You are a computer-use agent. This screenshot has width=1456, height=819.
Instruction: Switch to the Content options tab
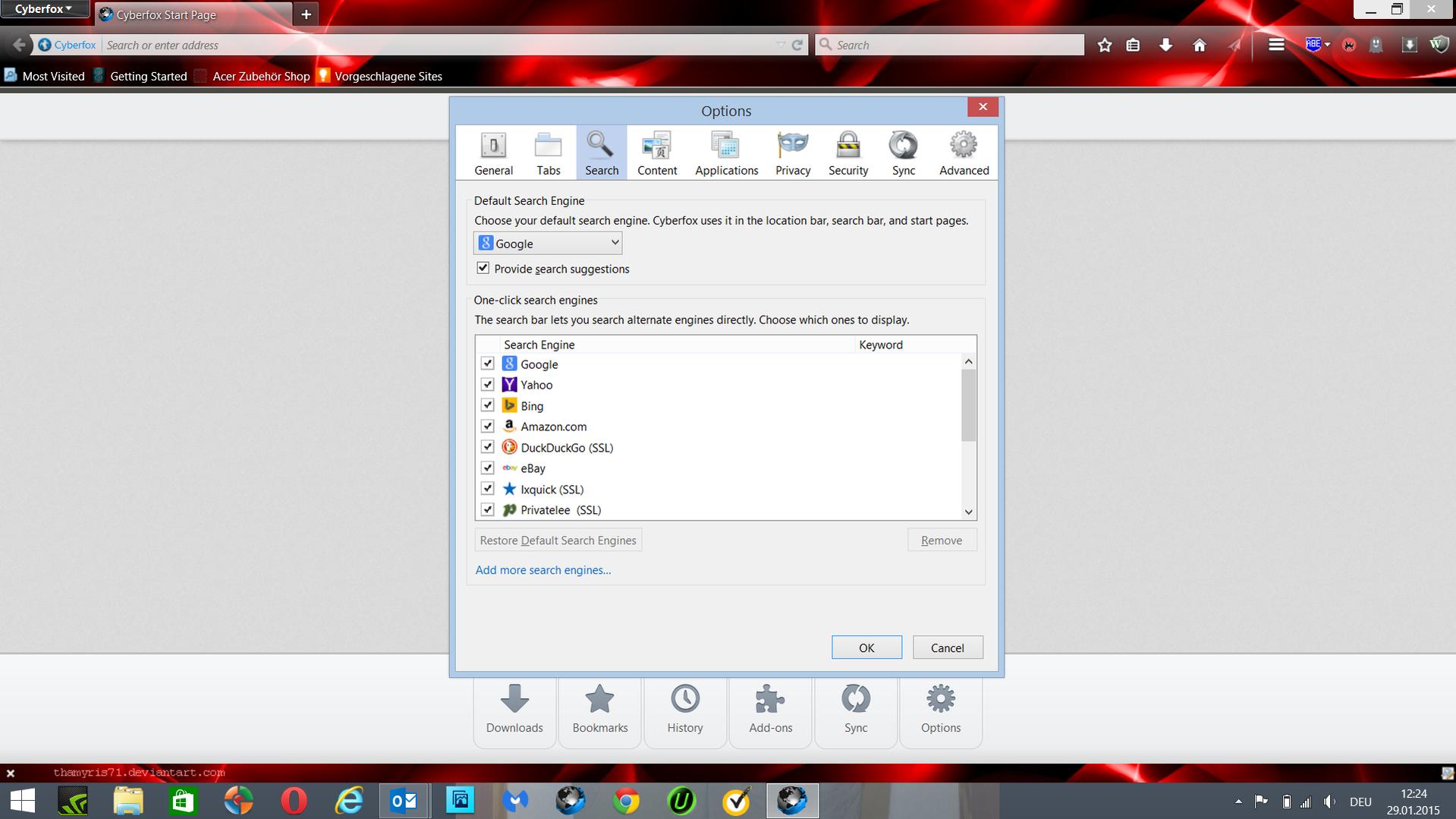[657, 153]
